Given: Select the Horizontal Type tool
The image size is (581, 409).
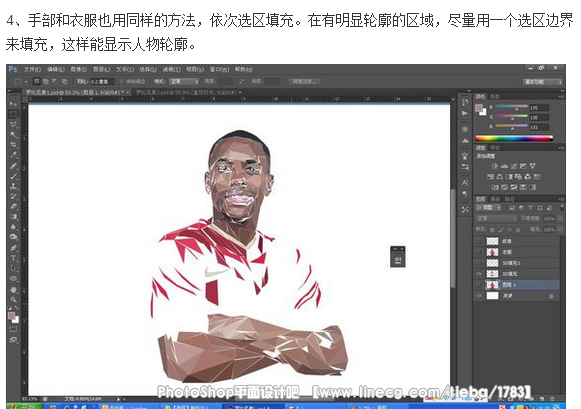Looking at the screenshot, I should [x=13, y=258].
